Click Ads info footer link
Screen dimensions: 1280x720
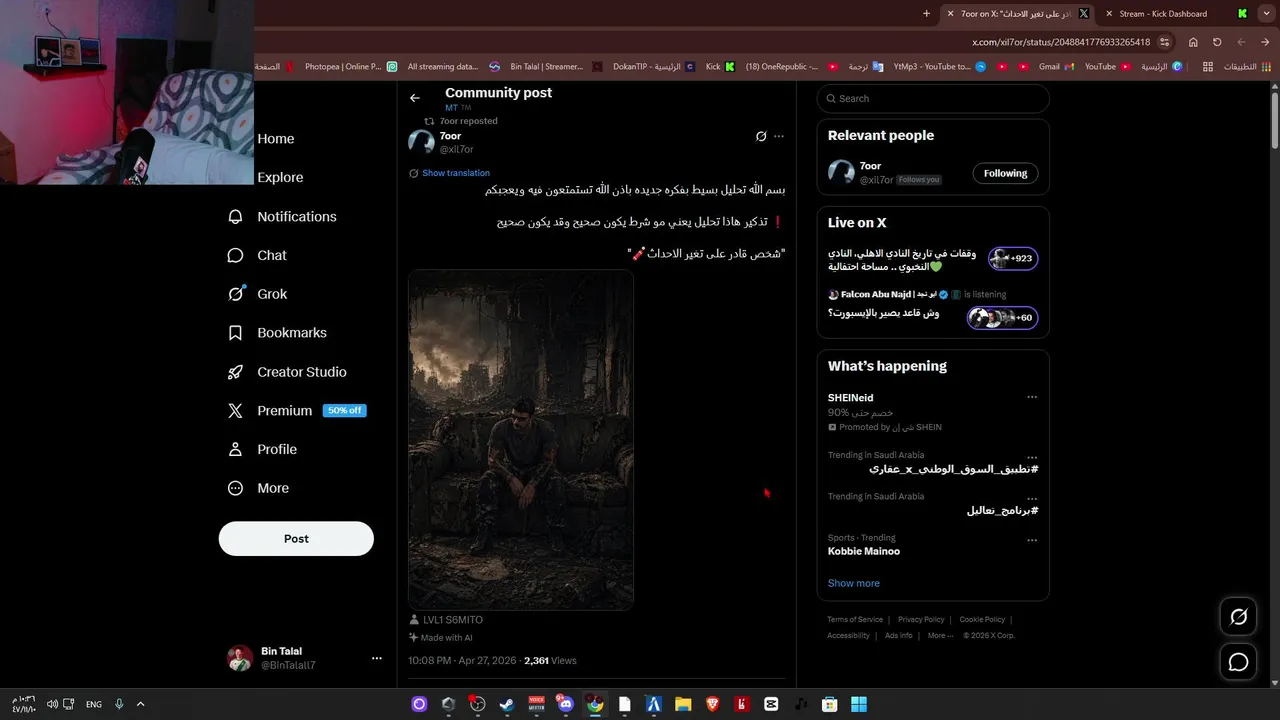898,636
